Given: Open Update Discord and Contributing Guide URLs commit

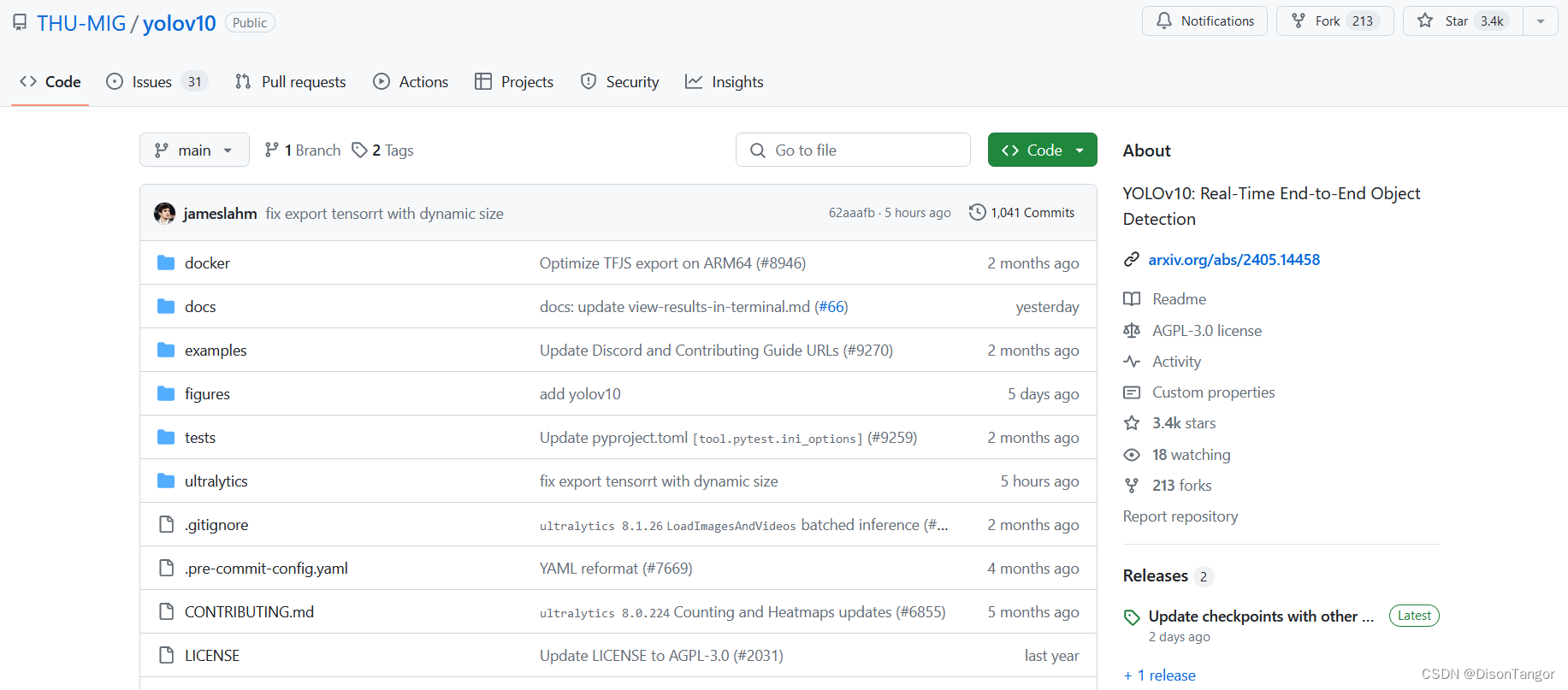Looking at the screenshot, I should click(x=716, y=351).
